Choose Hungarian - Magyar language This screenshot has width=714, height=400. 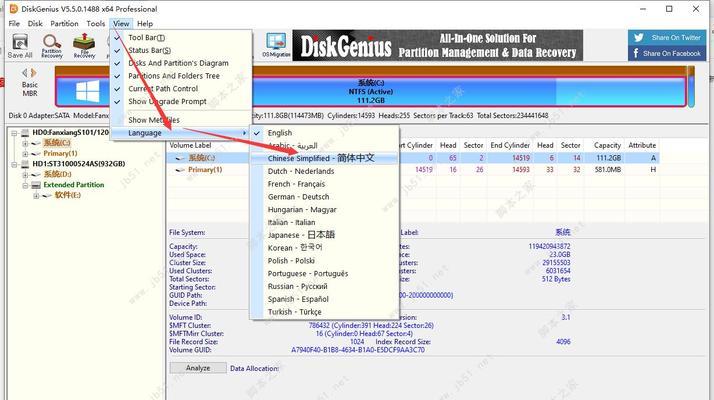pyautogui.click(x=324, y=210)
